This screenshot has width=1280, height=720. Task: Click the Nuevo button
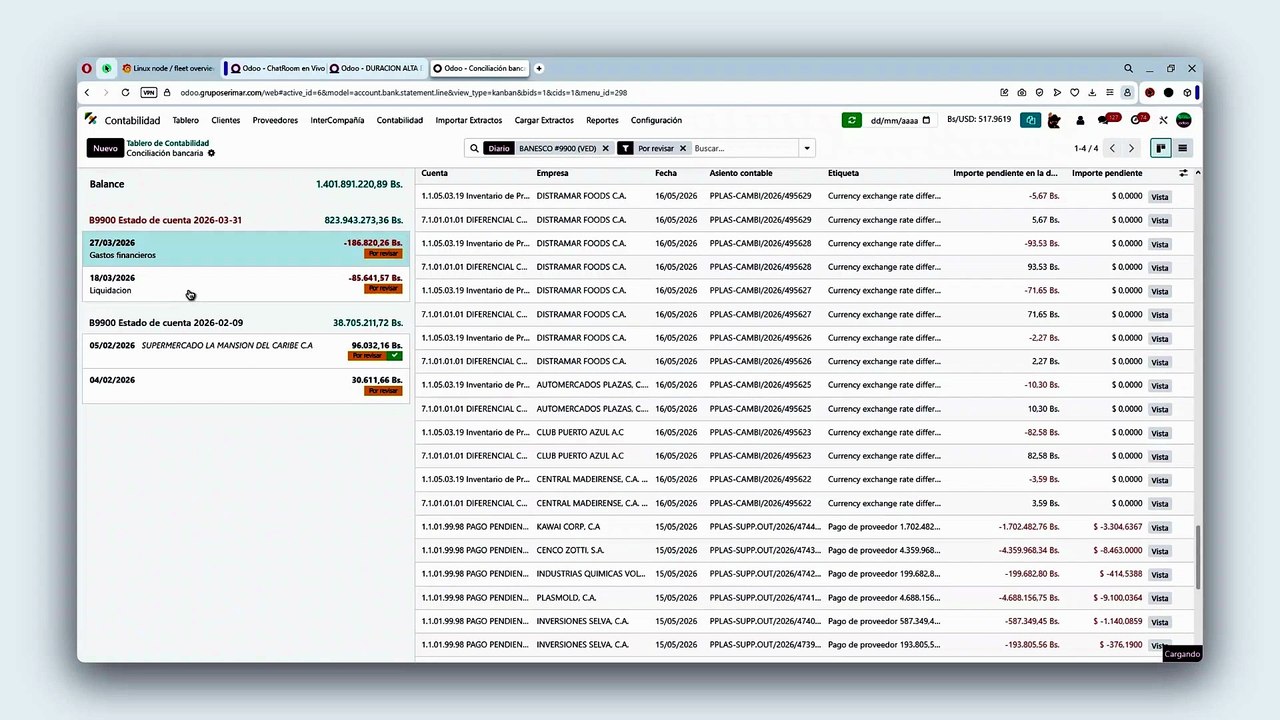105,148
